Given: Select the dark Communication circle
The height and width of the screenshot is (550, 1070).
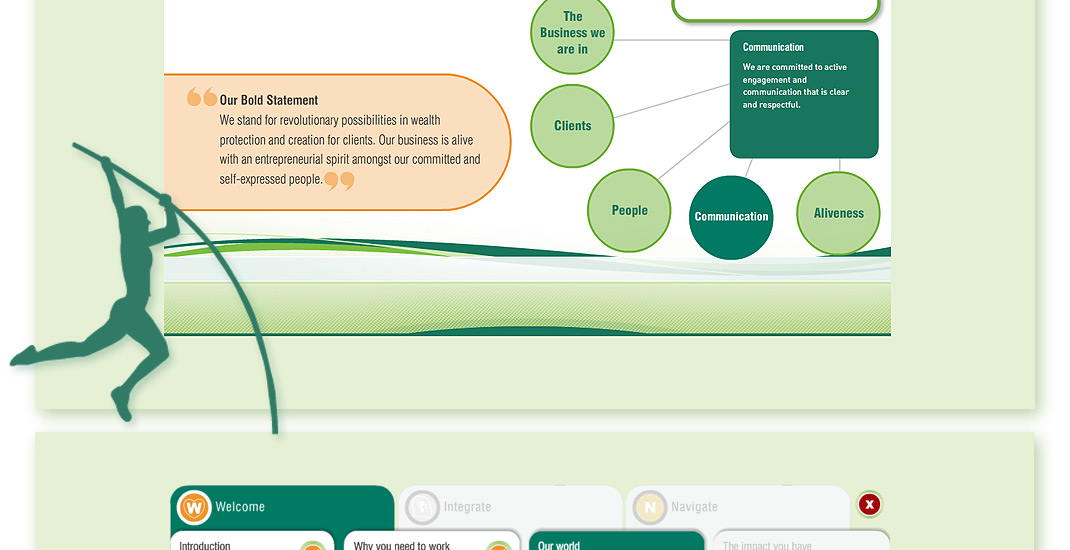Looking at the screenshot, I should tap(731, 217).
